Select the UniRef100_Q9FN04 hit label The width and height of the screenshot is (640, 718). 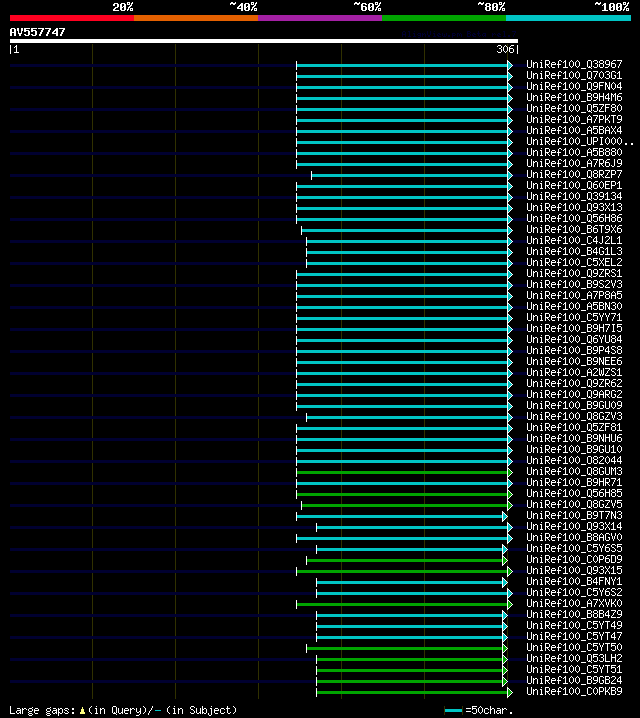[574, 86]
